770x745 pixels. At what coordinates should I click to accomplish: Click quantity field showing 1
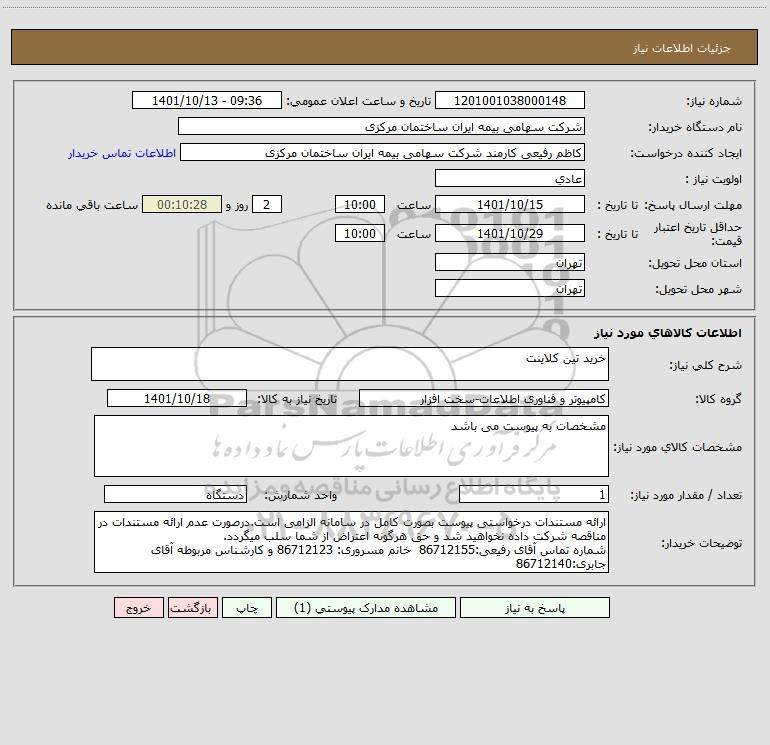(x=534, y=495)
